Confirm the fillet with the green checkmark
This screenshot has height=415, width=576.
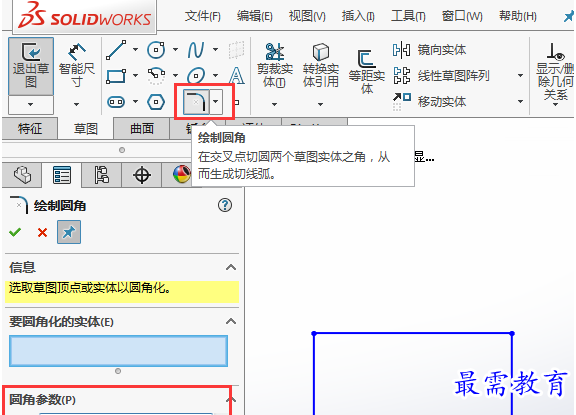pyautogui.click(x=15, y=232)
